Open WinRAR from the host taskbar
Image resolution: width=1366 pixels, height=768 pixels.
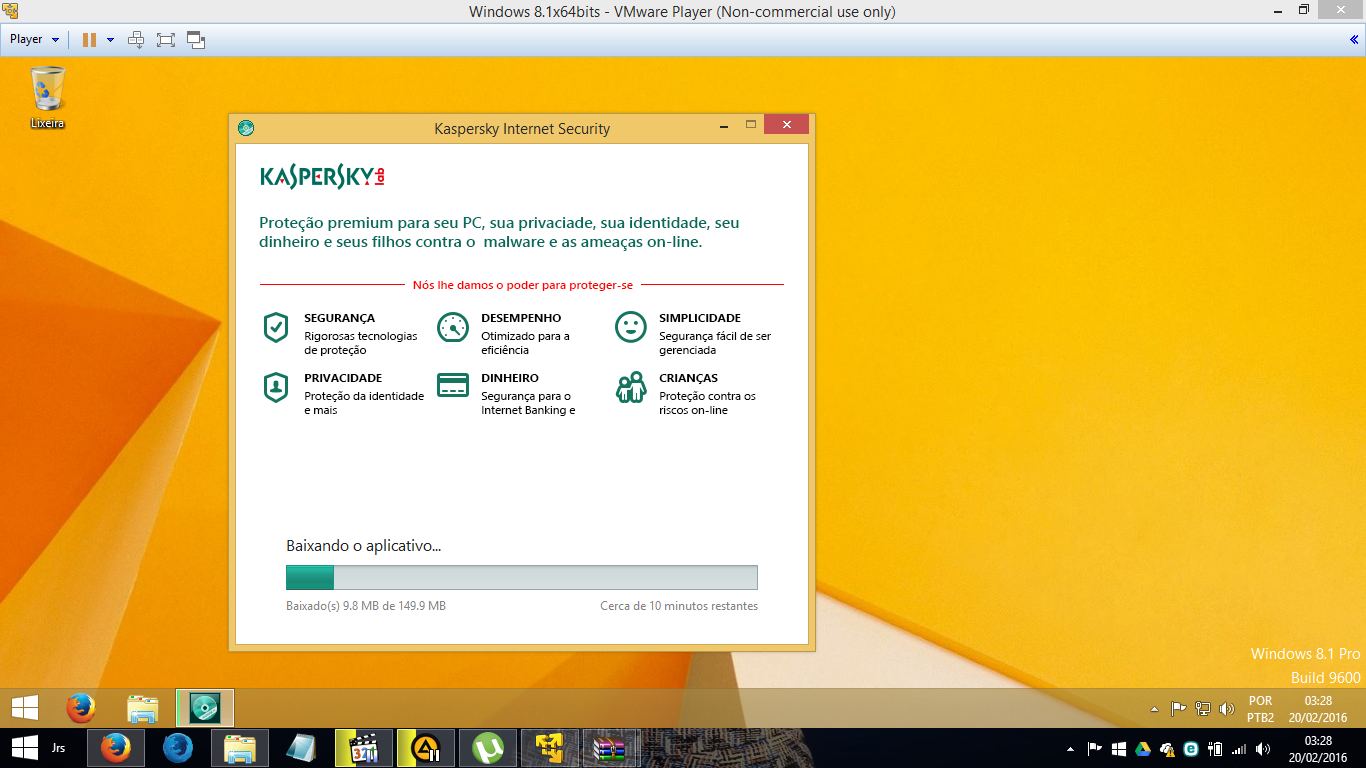(x=610, y=748)
